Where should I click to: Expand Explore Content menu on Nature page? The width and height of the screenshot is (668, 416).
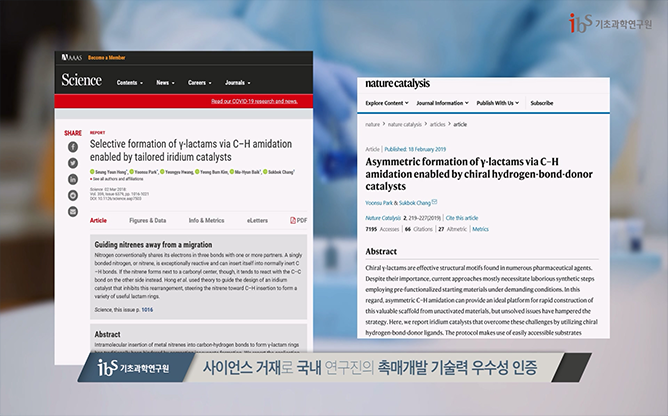pyautogui.click(x=387, y=103)
